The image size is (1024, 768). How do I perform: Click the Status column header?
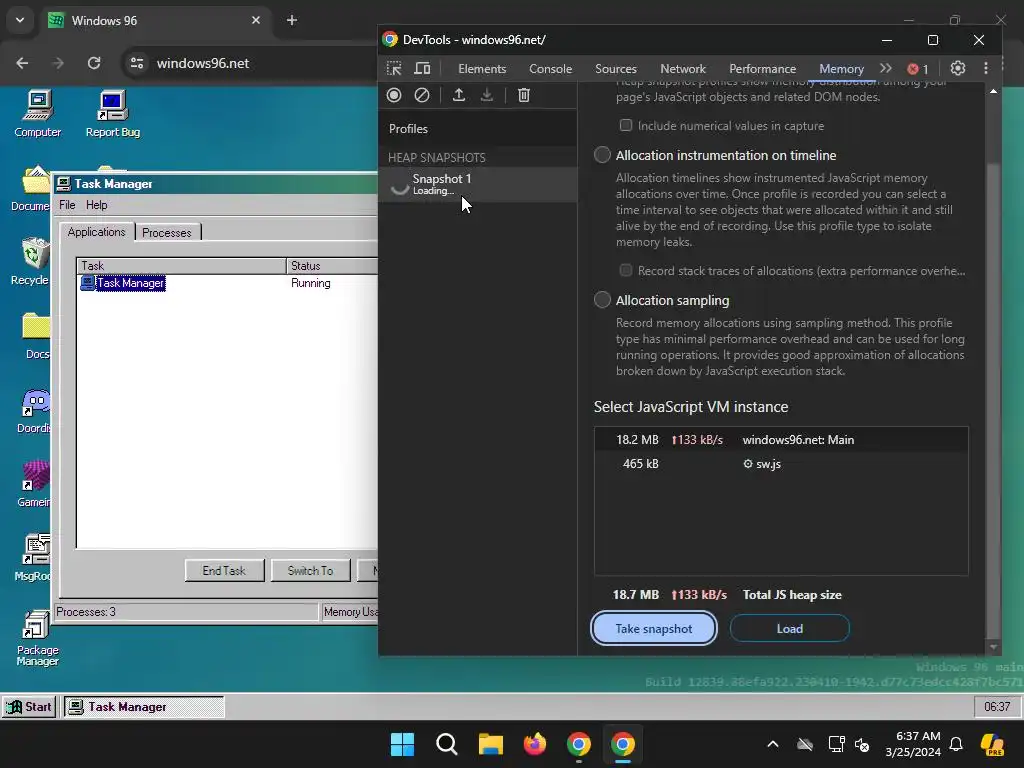tap(332, 266)
